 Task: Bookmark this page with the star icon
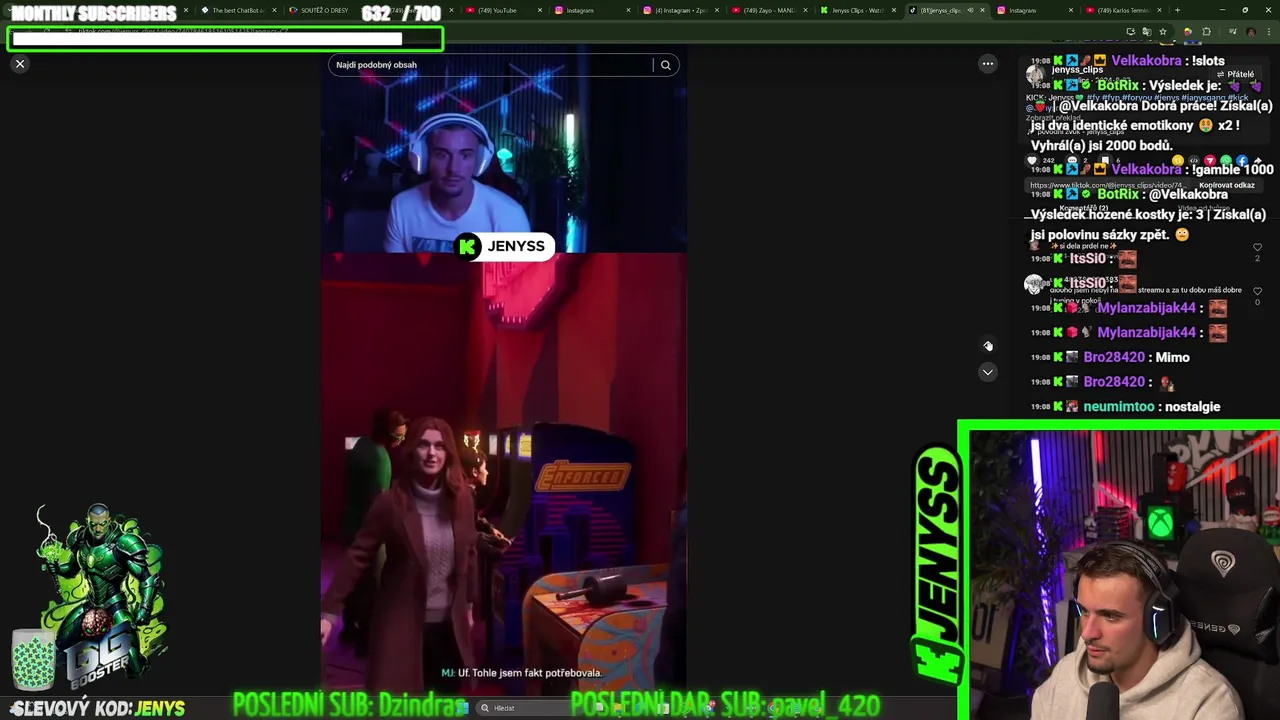[1163, 32]
